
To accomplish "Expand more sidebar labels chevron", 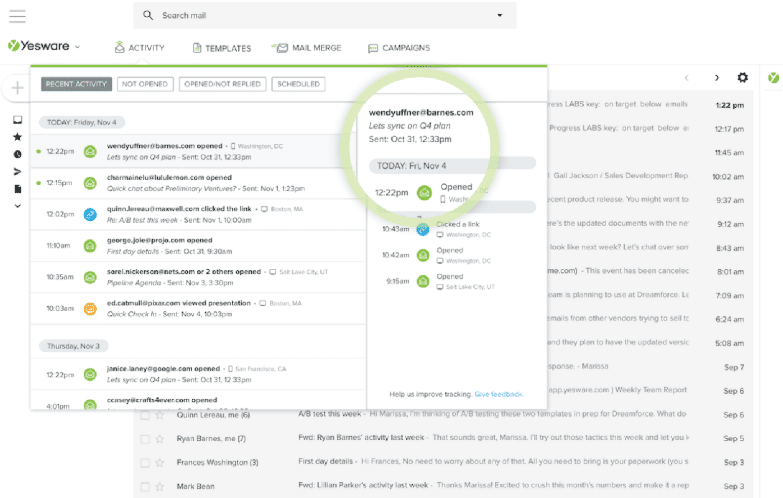I will tap(17, 205).
